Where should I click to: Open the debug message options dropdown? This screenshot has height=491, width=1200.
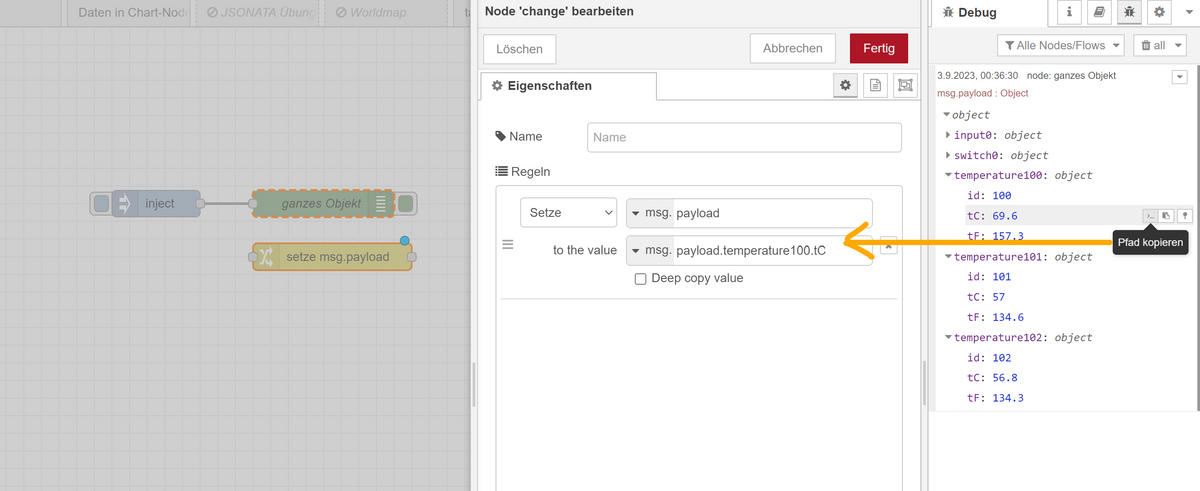tap(1179, 77)
